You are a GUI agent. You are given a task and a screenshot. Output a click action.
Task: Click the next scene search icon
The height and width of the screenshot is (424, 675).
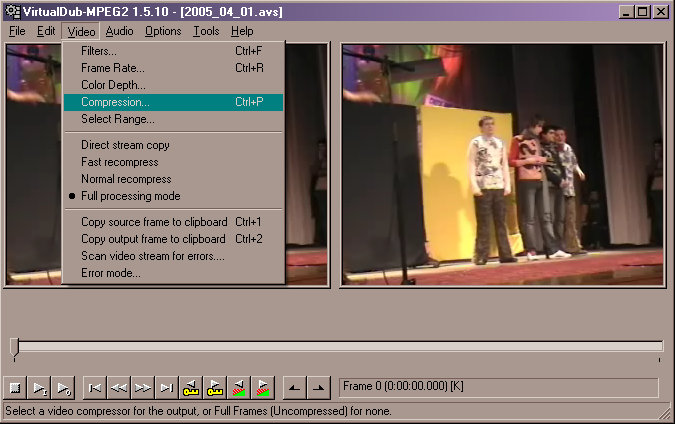coord(263,387)
